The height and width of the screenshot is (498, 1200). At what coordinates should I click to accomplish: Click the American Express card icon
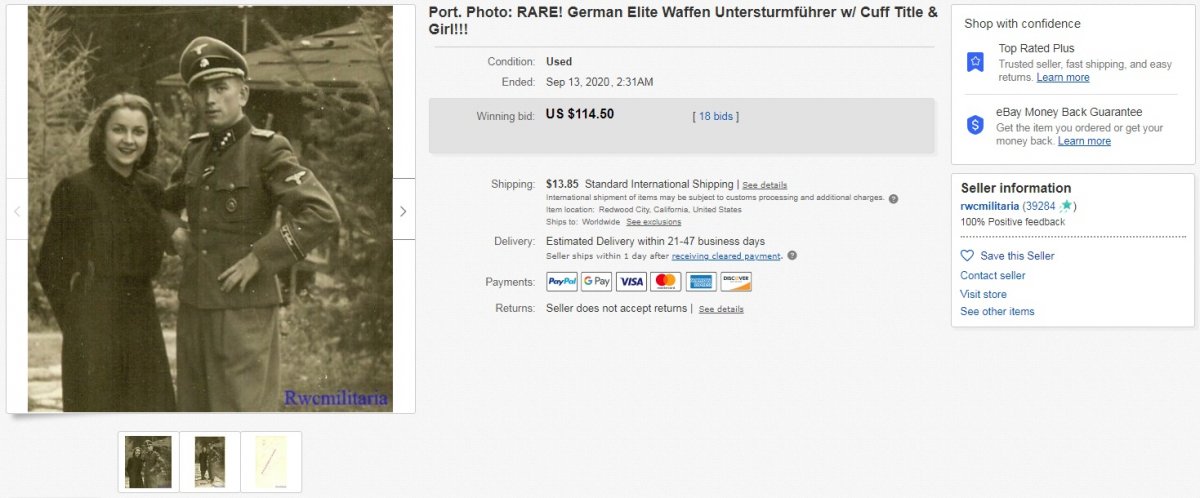(x=701, y=282)
